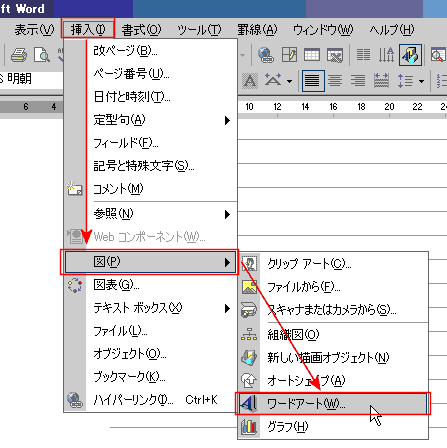
Task: Open the 書式 menu
Action: pyautogui.click(x=141, y=29)
